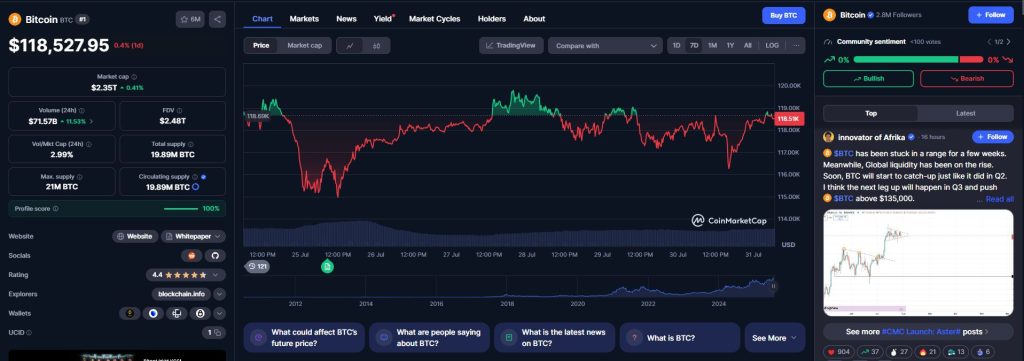
Task: Set chart range to 1M
Action: point(712,46)
